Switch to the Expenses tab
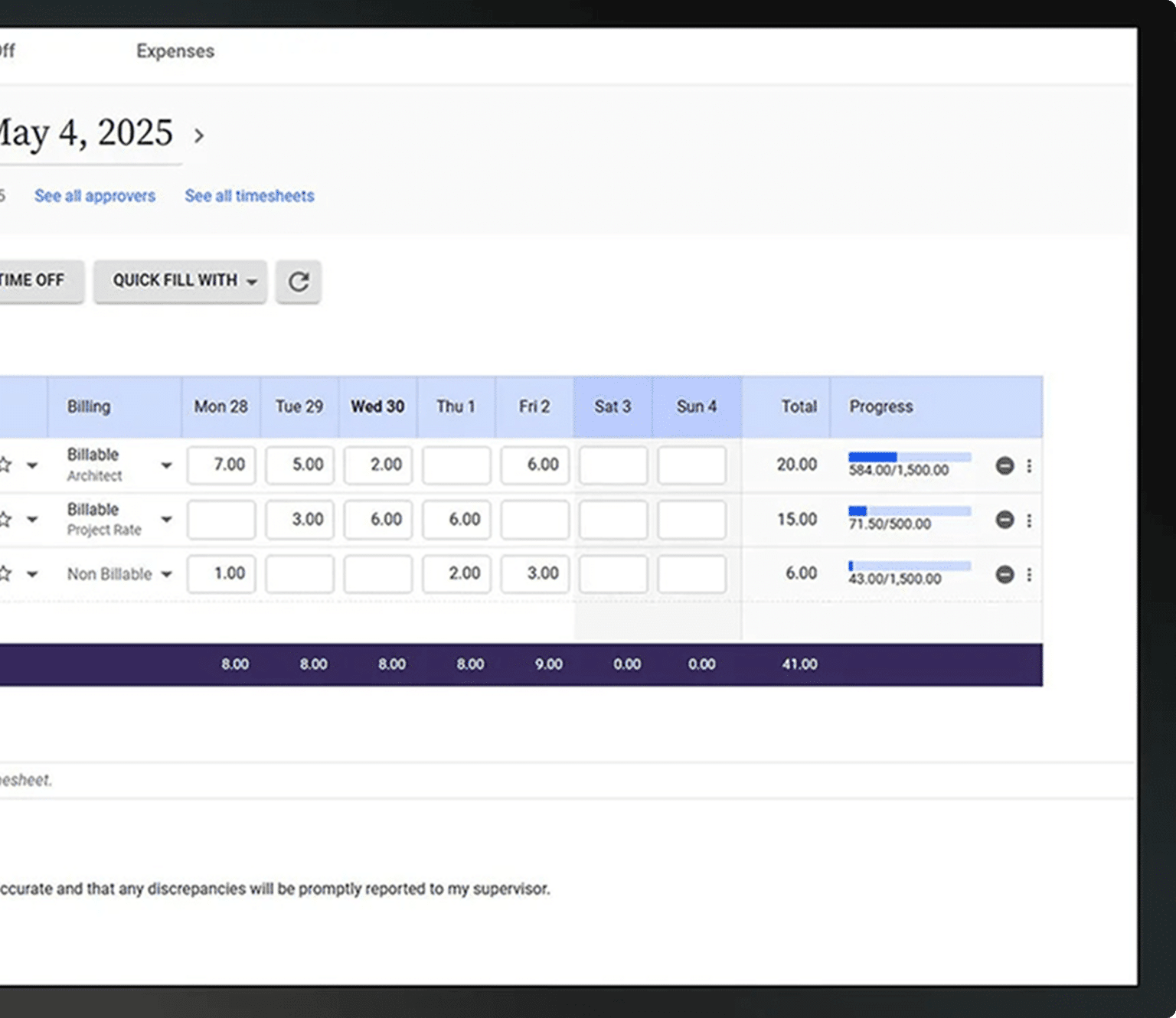The height and width of the screenshot is (1018, 1176). (x=175, y=51)
